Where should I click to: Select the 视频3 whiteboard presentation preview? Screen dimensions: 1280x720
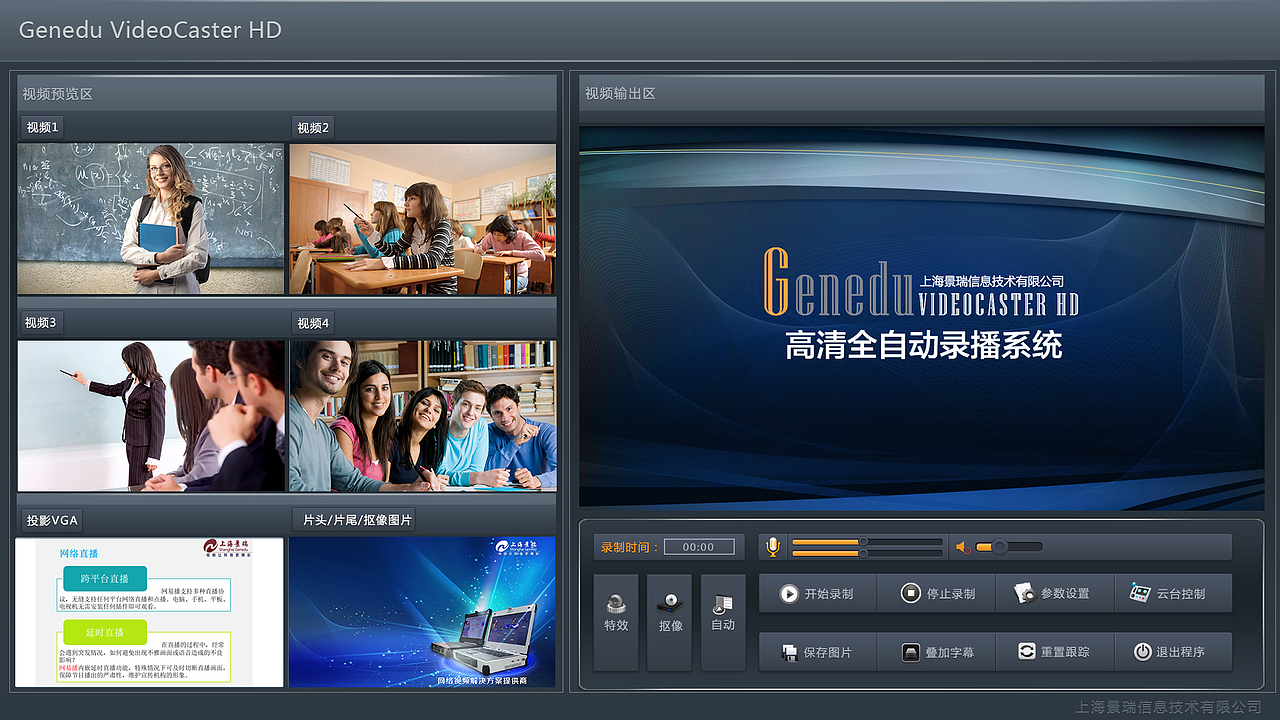point(151,416)
